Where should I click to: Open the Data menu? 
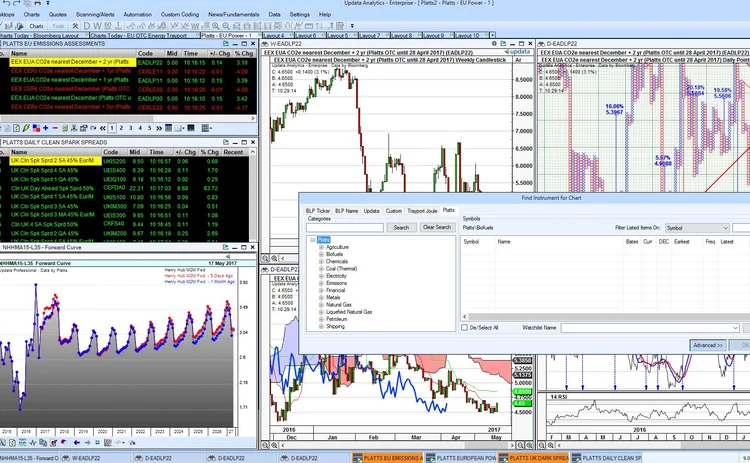(x=275, y=14)
